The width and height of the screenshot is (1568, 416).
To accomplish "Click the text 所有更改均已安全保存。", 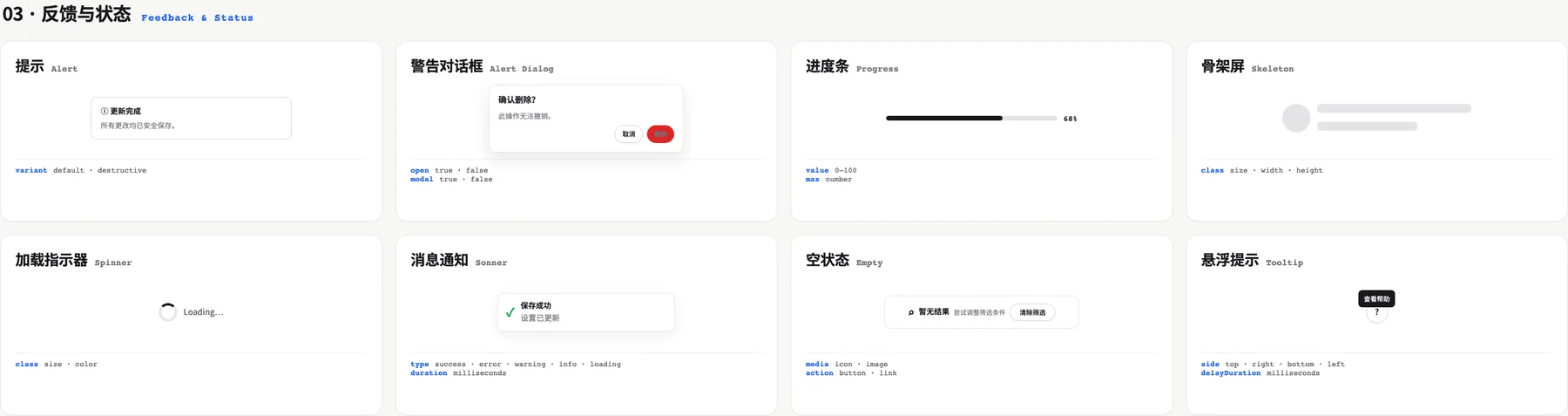I will coord(139,126).
